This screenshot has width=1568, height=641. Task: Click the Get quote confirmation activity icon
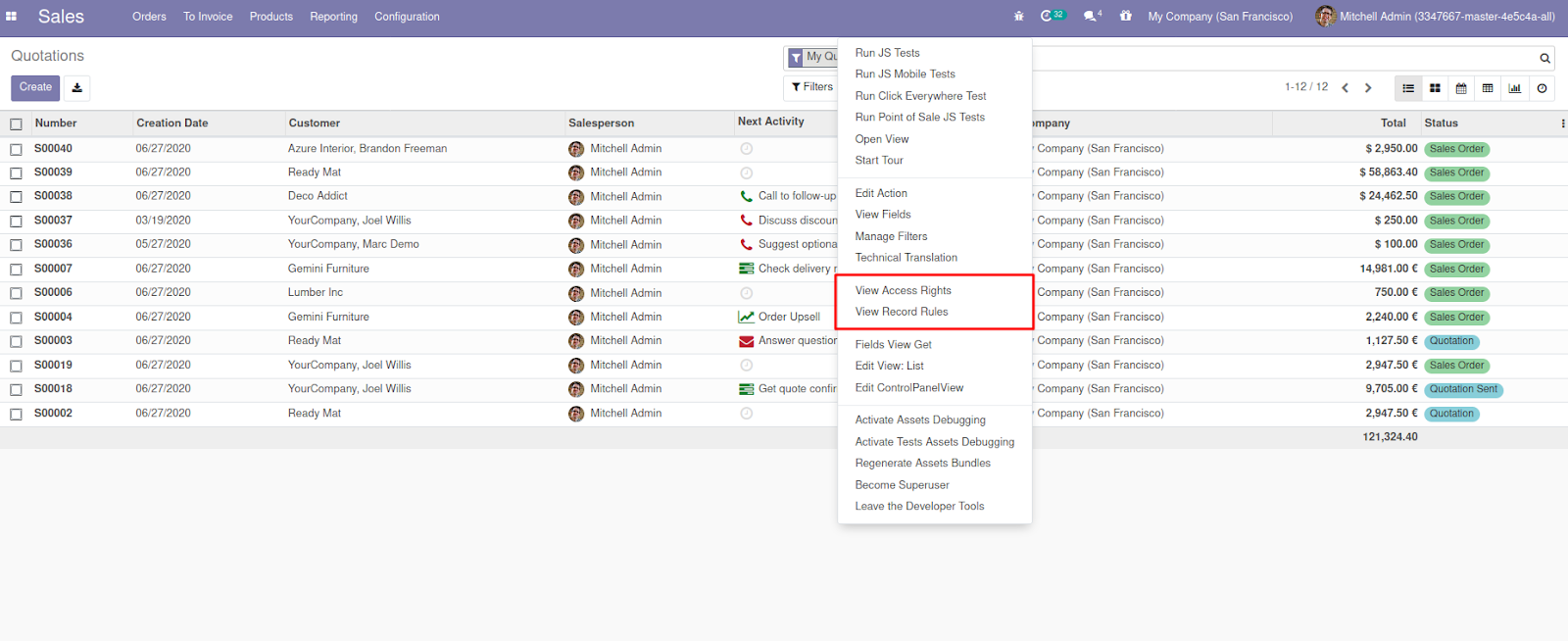pos(747,389)
